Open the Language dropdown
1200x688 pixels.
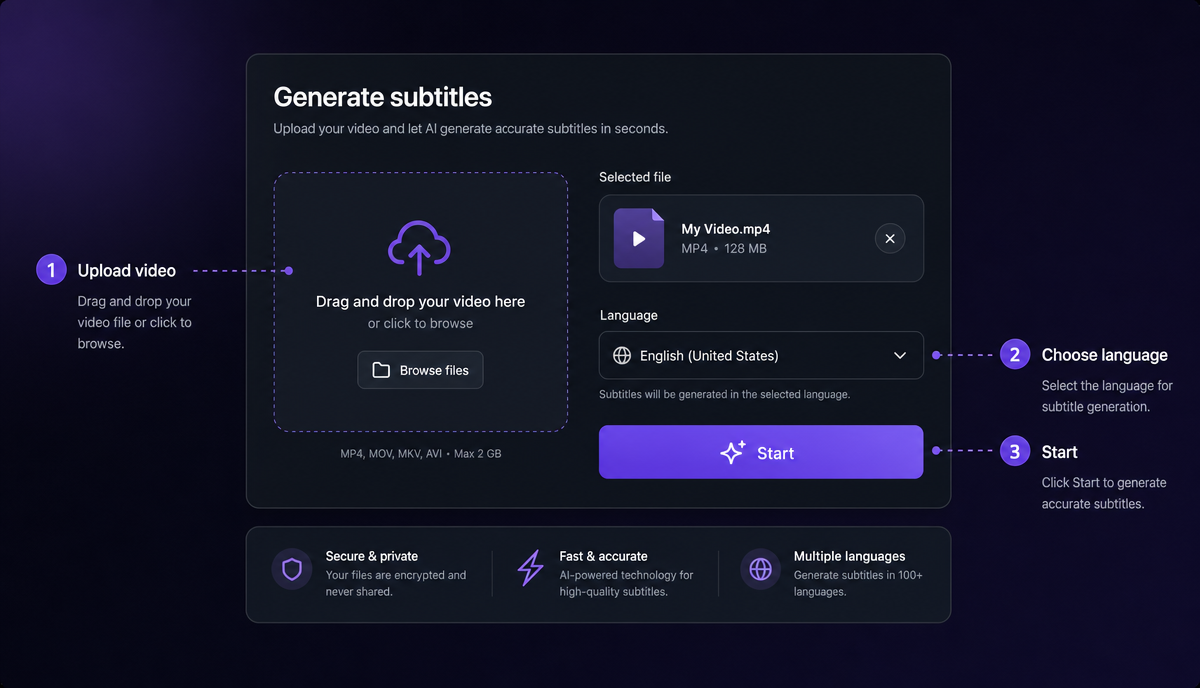(x=761, y=355)
